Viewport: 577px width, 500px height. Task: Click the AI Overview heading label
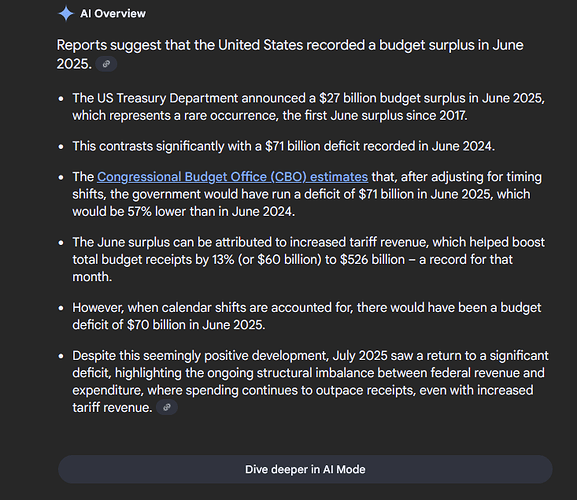113,14
